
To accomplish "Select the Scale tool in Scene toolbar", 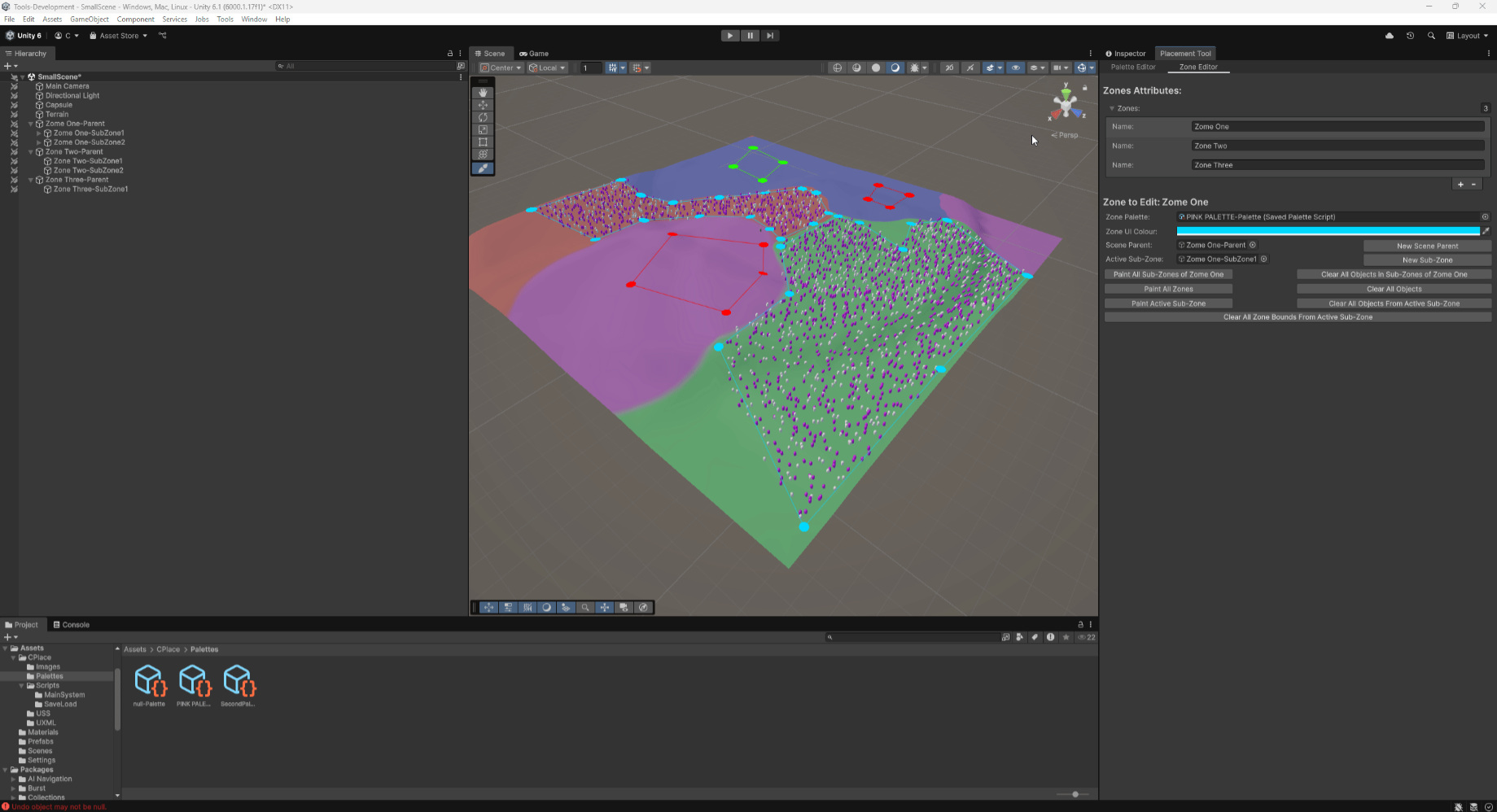I will (x=483, y=129).
